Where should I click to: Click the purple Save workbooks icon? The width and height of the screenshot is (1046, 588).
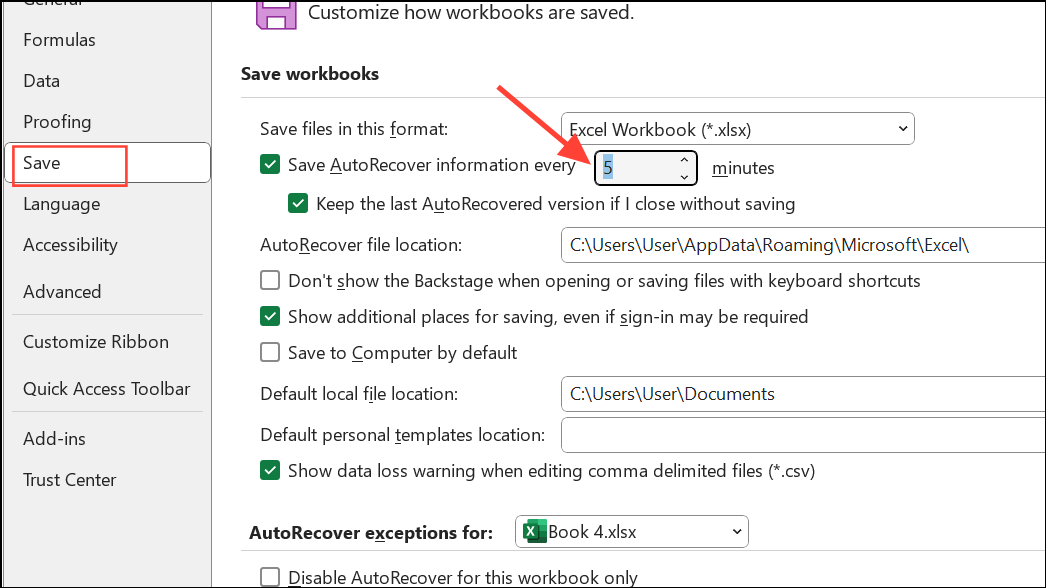pyautogui.click(x=275, y=13)
